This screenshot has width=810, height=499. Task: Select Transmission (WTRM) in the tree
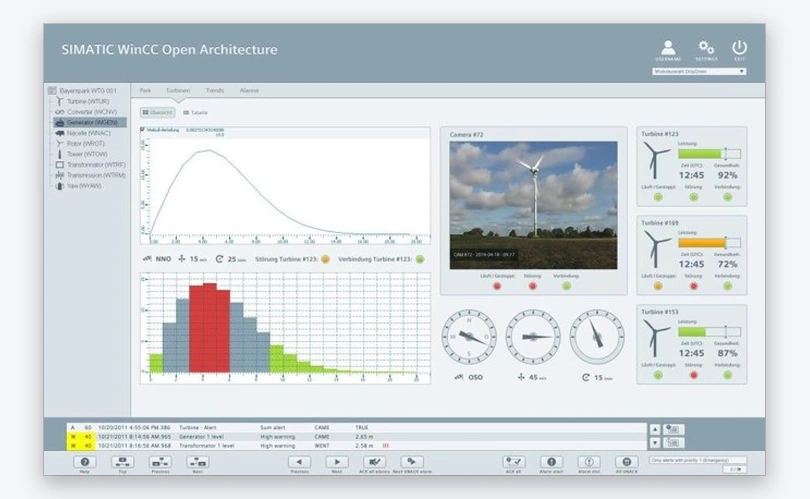pyautogui.click(x=90, y=175)
